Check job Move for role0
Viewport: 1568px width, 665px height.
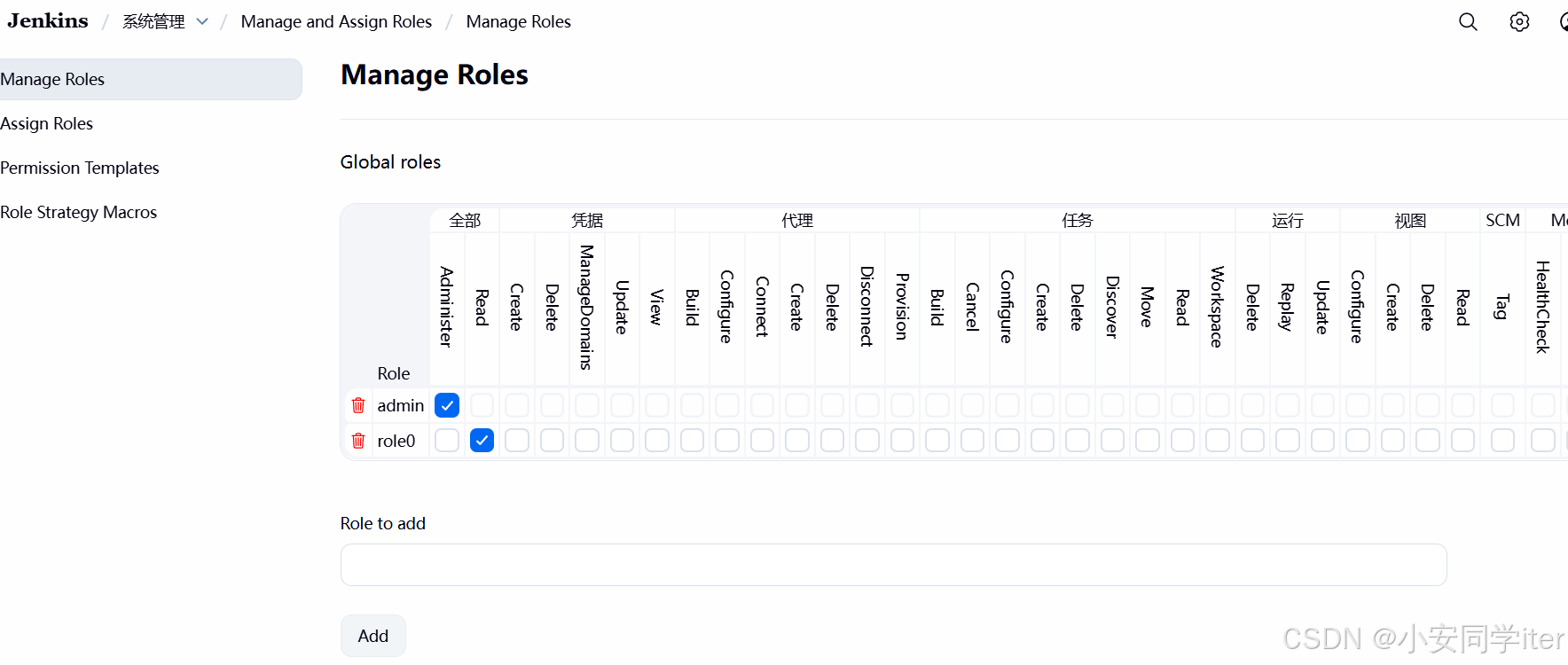click(1148, 441)
